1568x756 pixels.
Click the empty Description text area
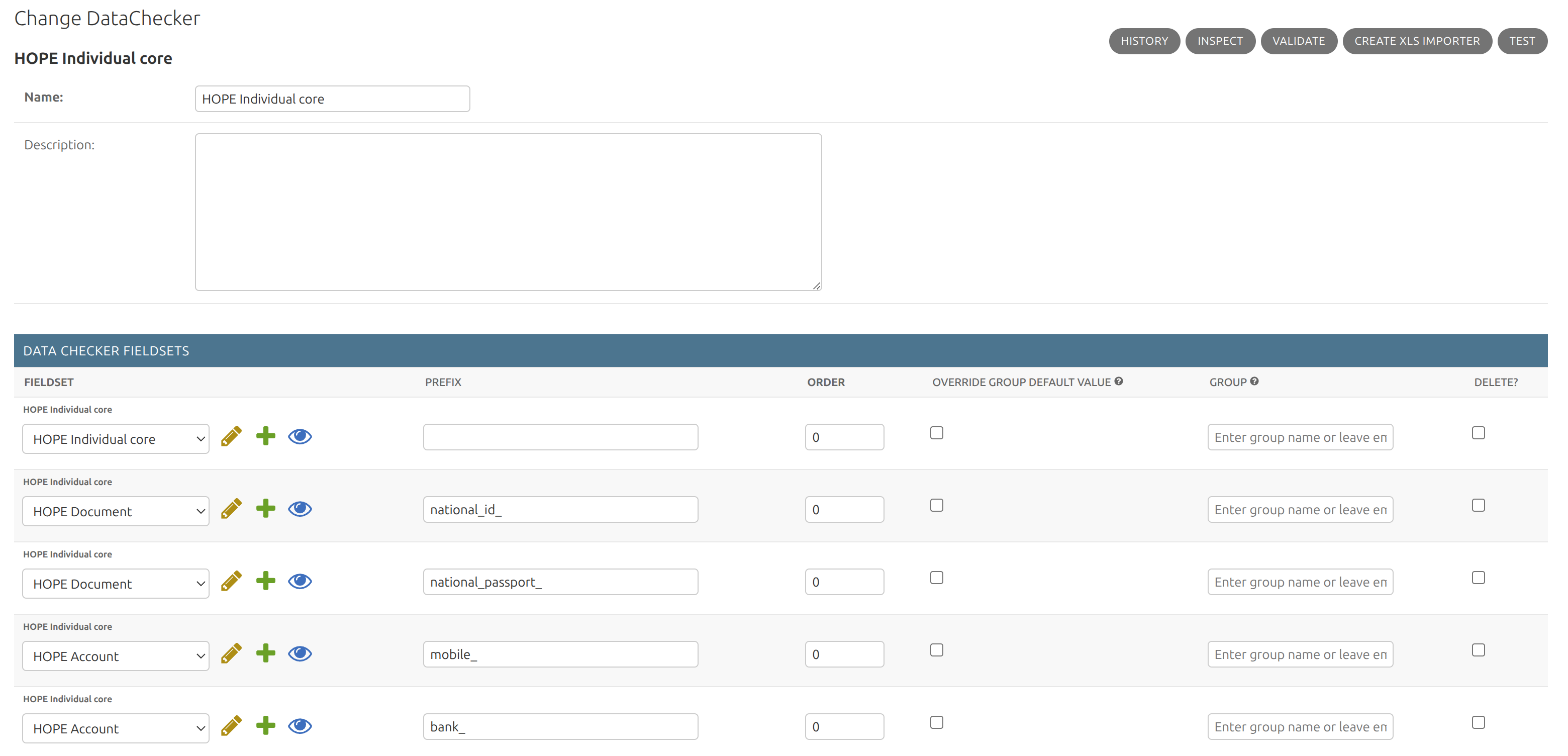(x=508, y=212)
